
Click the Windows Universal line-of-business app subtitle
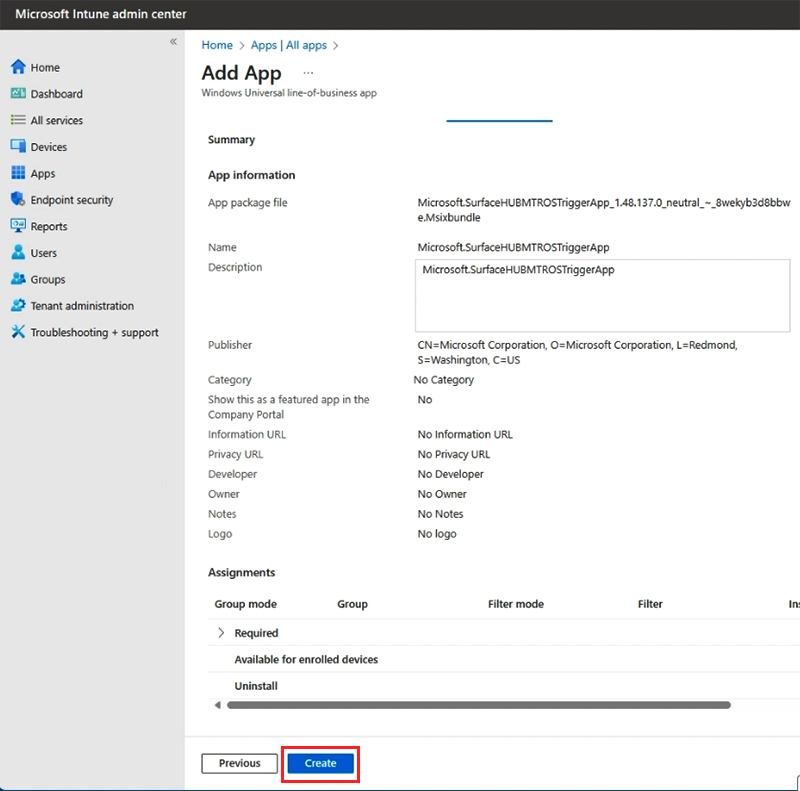pyautogui.click(x=289, y=93)
